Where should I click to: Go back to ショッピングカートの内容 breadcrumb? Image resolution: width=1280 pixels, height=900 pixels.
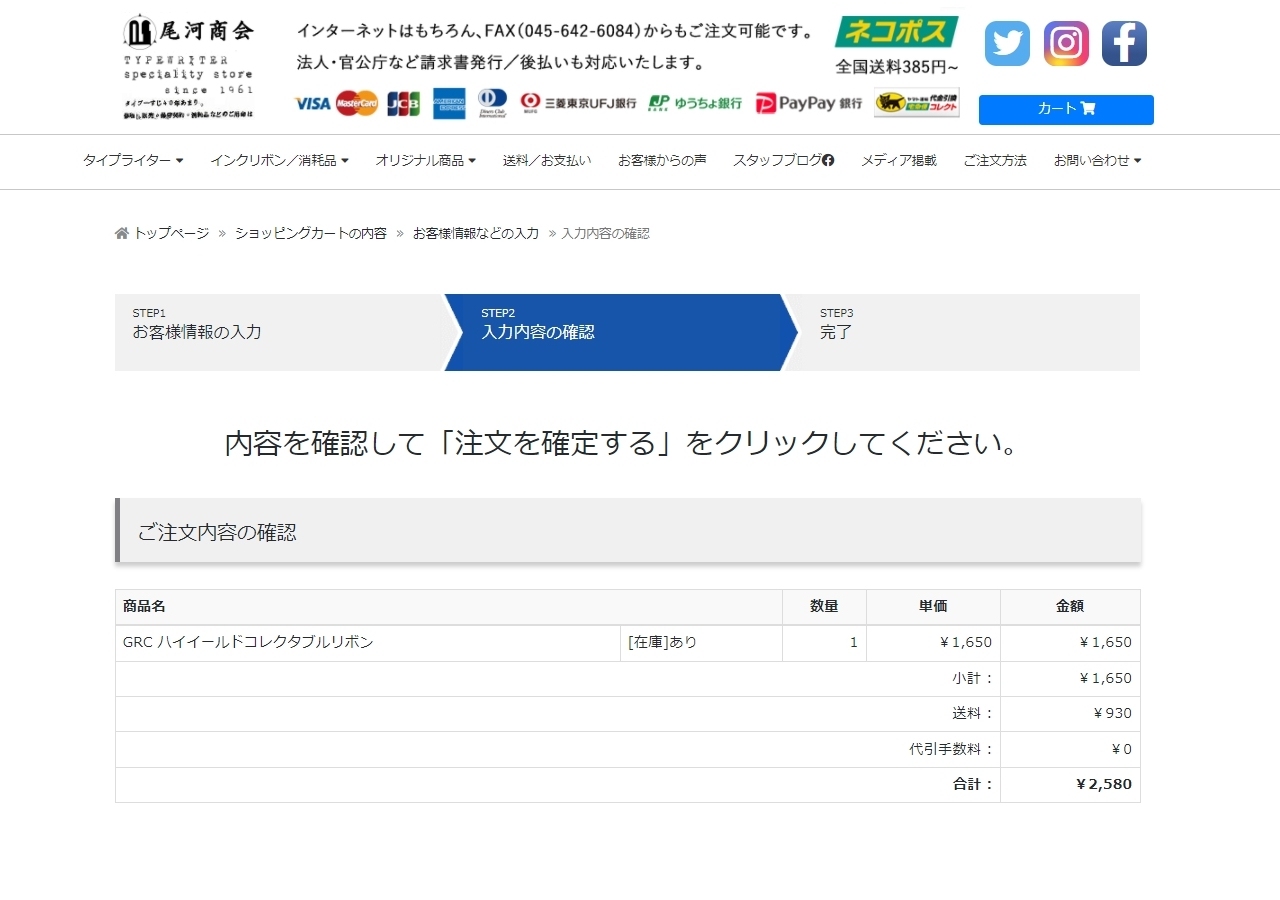point(310,233)
